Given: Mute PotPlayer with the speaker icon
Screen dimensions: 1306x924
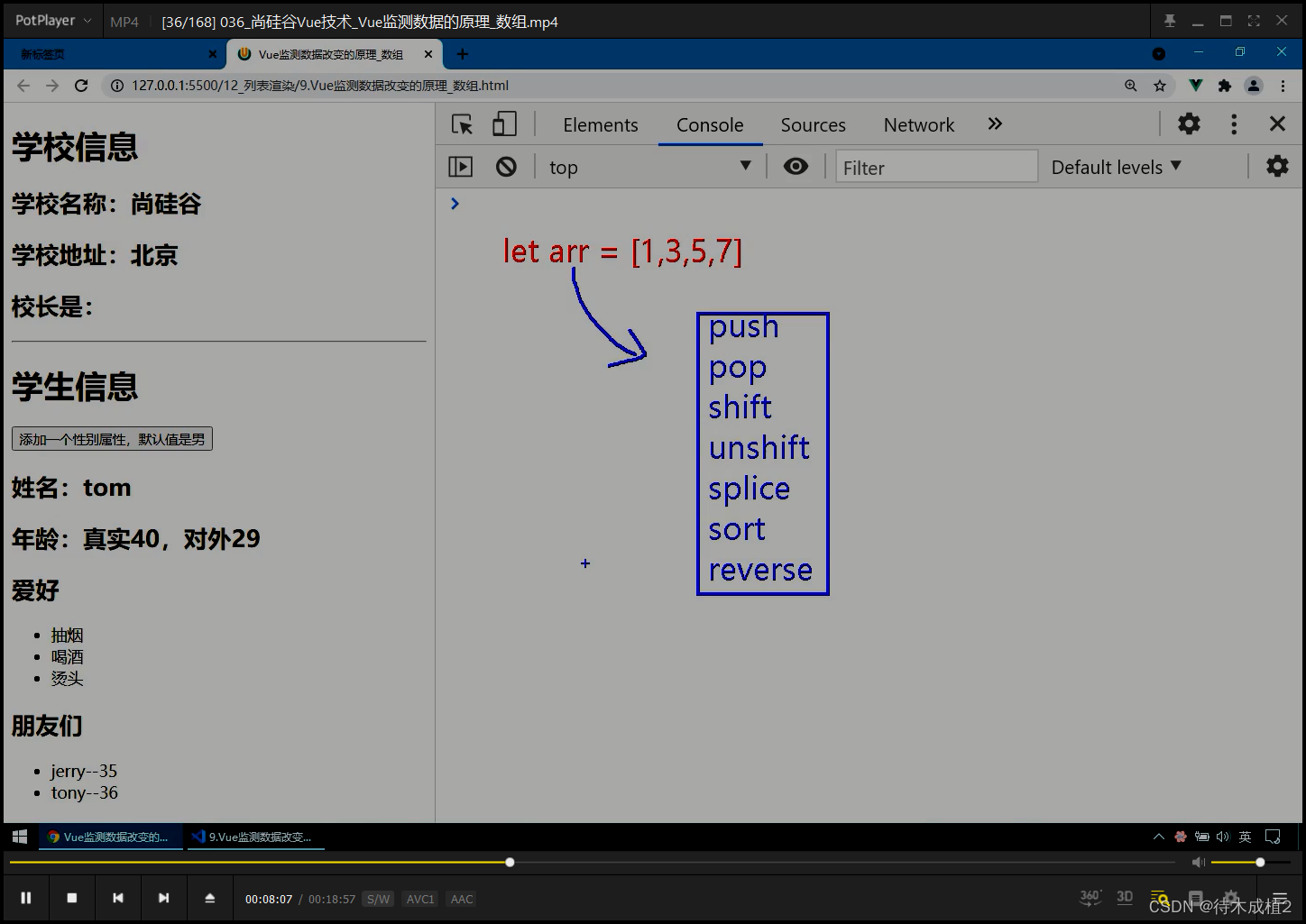Looking at the screenshot, I should click(x=1198, y=863).
